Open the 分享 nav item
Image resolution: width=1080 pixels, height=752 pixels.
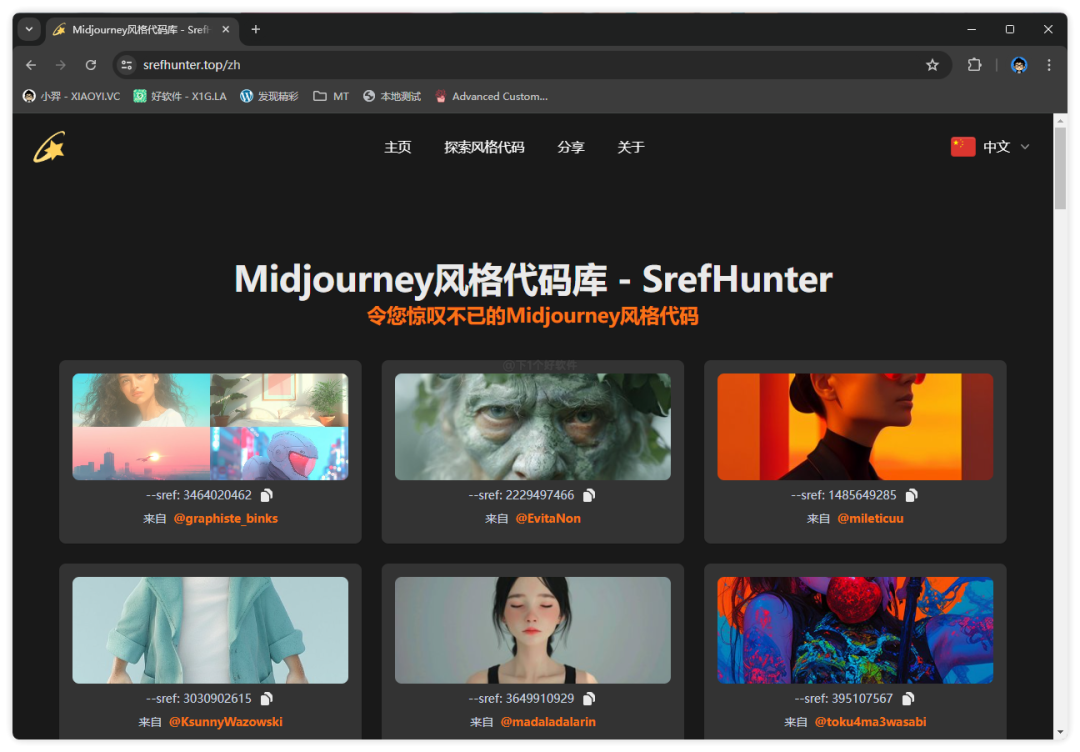click(x=570, y=147)
